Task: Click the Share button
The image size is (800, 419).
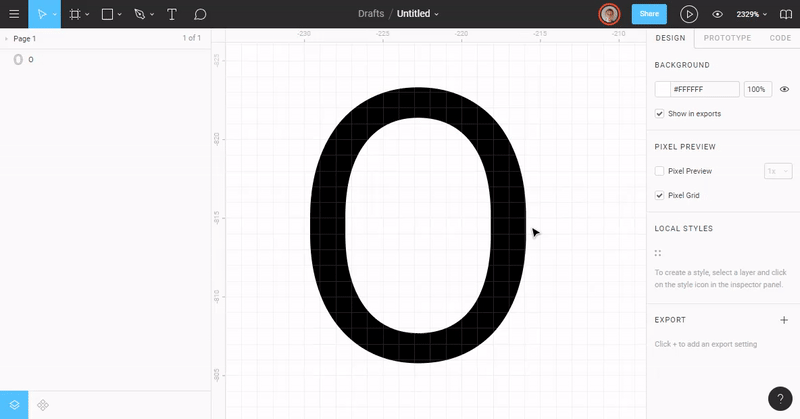Action: point(649,14)
